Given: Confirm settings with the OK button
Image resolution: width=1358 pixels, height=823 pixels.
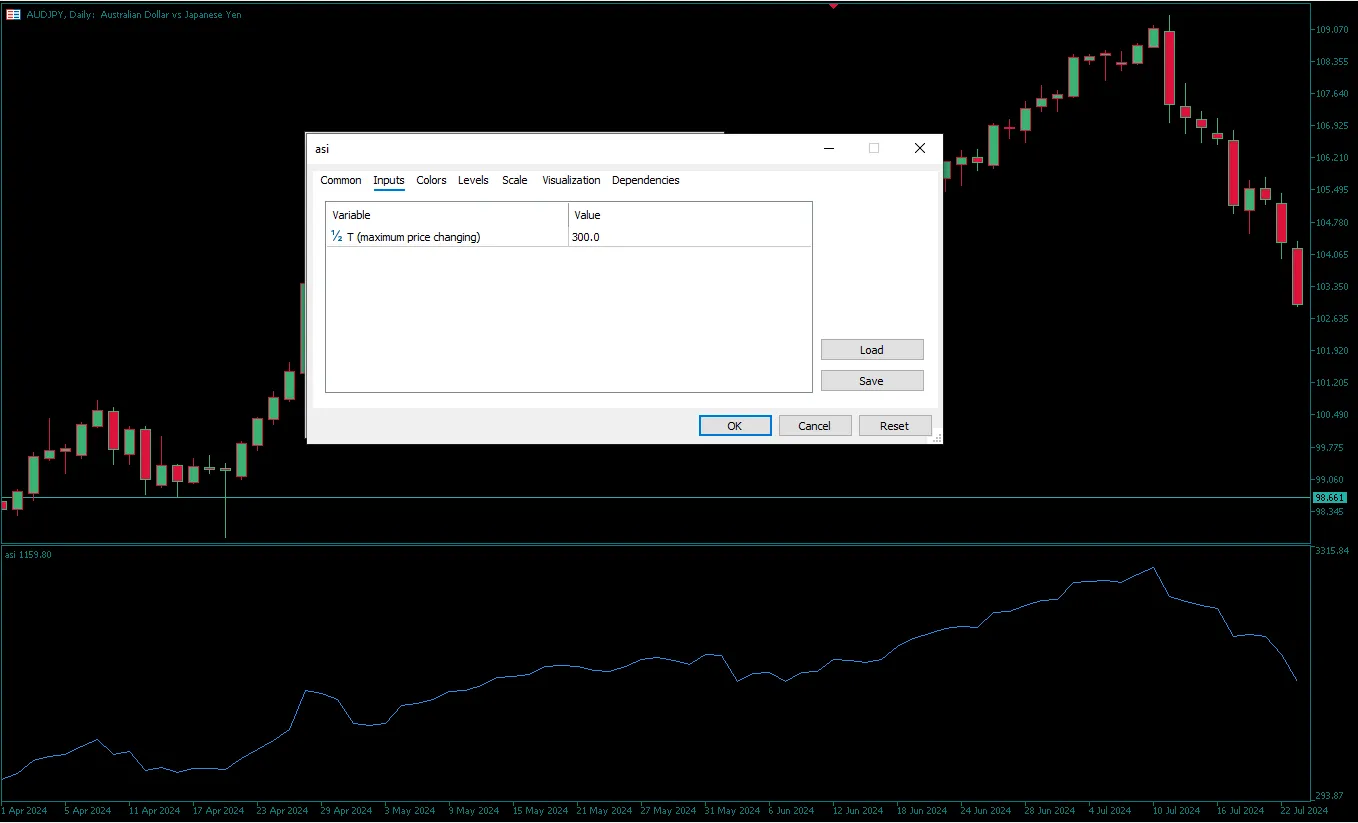Looking at the screenshot, I should point(734,425).
